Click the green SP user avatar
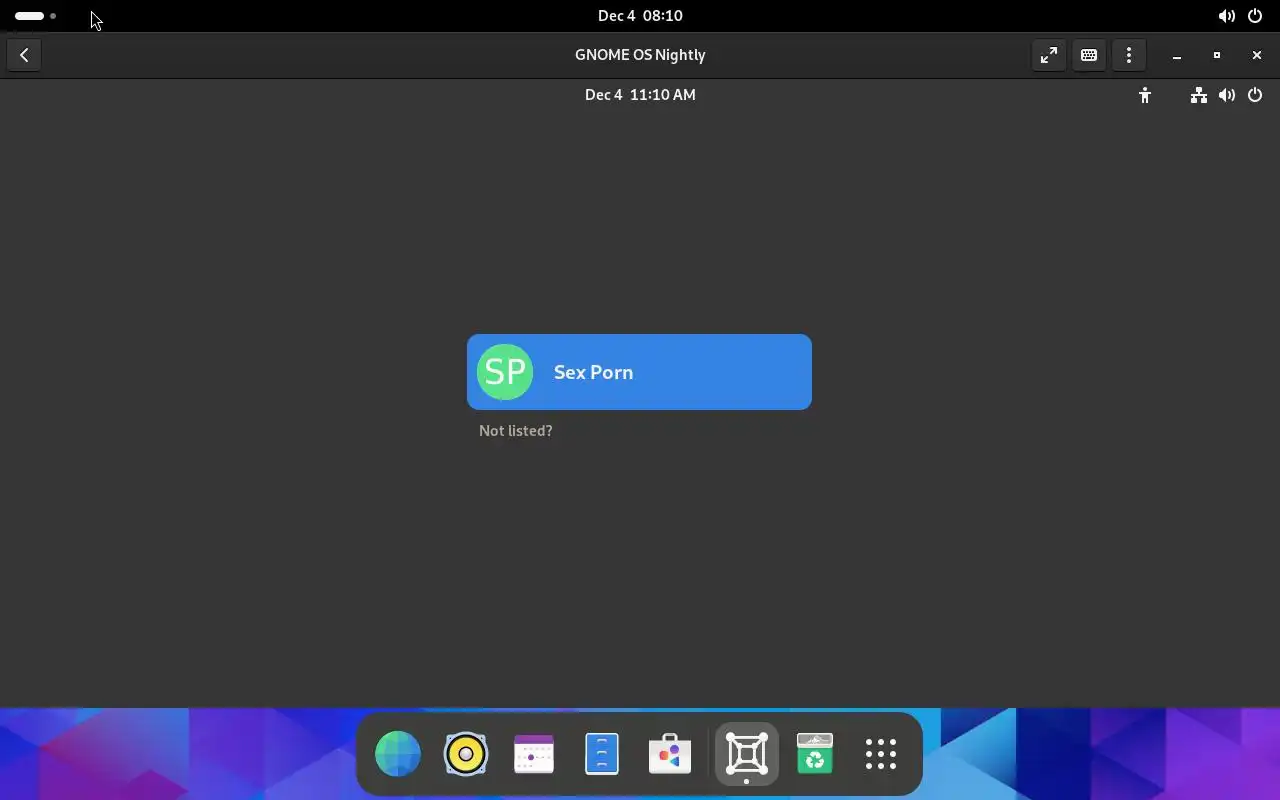Screen dimensions: 1280x800 505,372
